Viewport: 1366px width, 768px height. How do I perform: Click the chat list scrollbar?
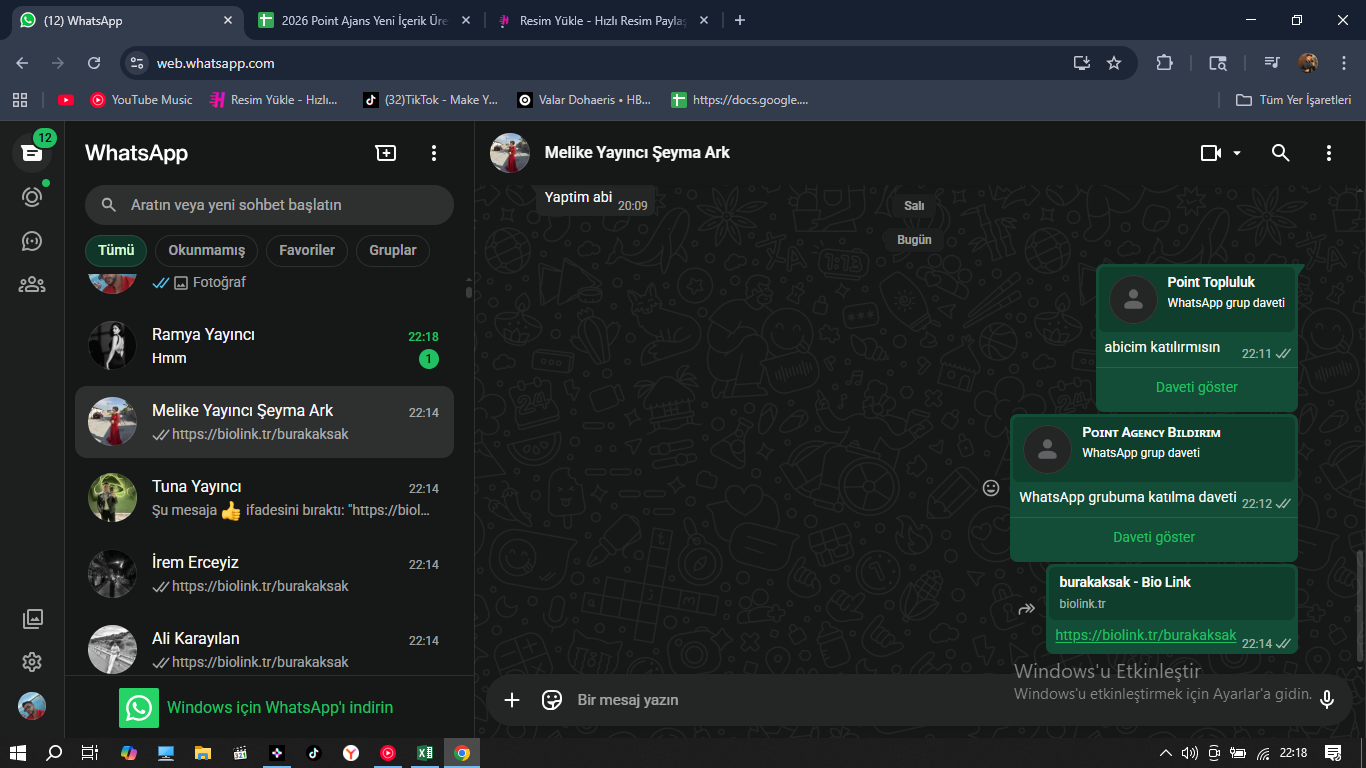[469, 292]
